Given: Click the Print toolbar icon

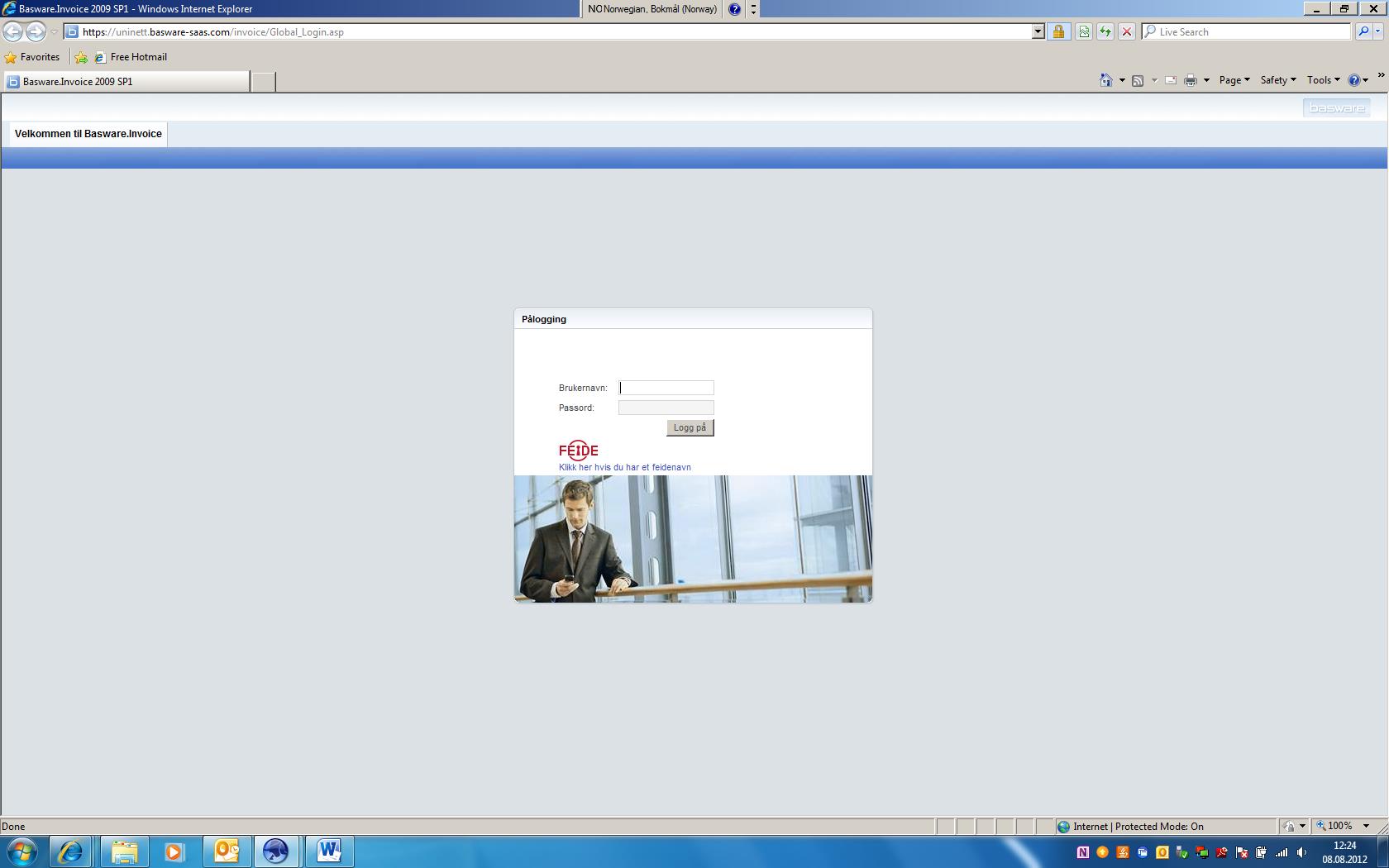Looking at the screenshot, I should click(x=1191, y=80).
